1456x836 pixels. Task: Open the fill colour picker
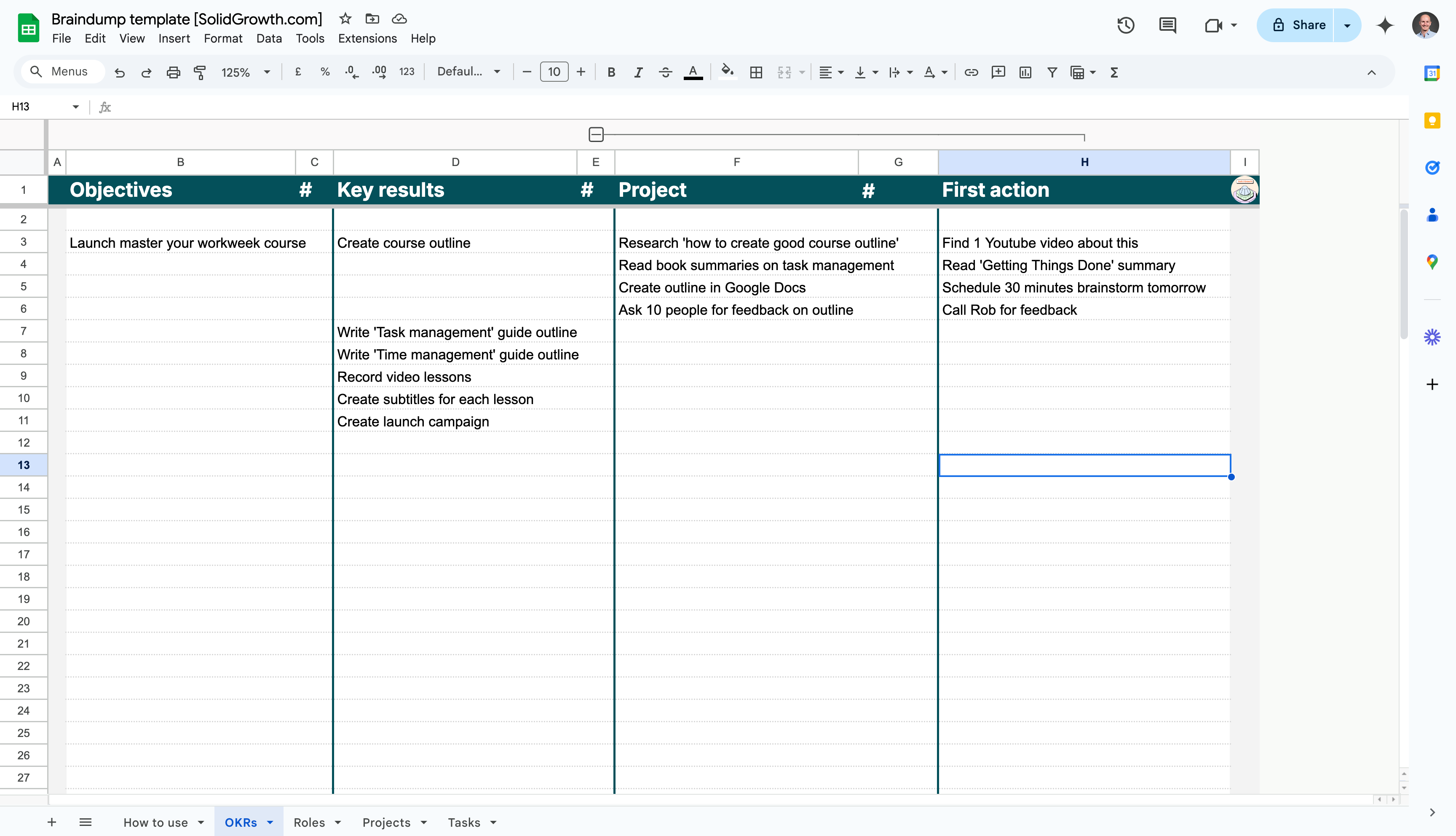coord(727,72)
